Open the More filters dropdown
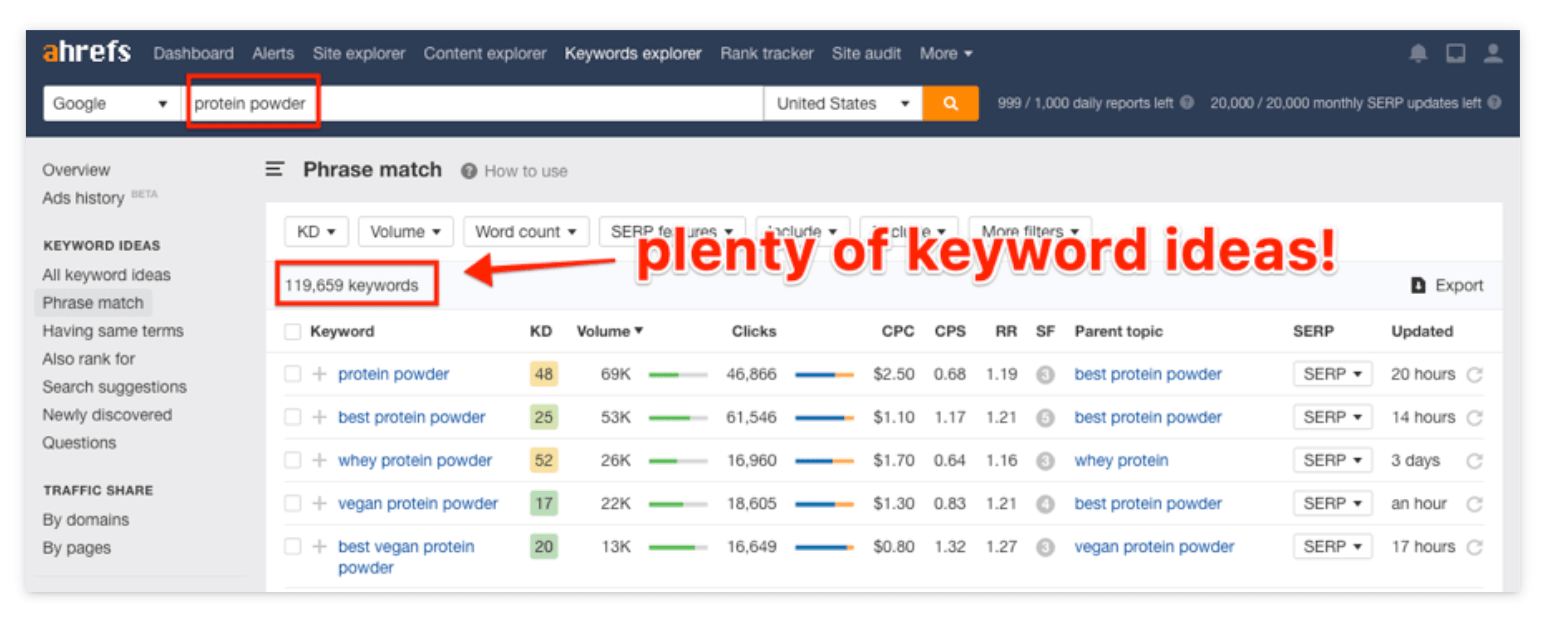 (1030, 232)
